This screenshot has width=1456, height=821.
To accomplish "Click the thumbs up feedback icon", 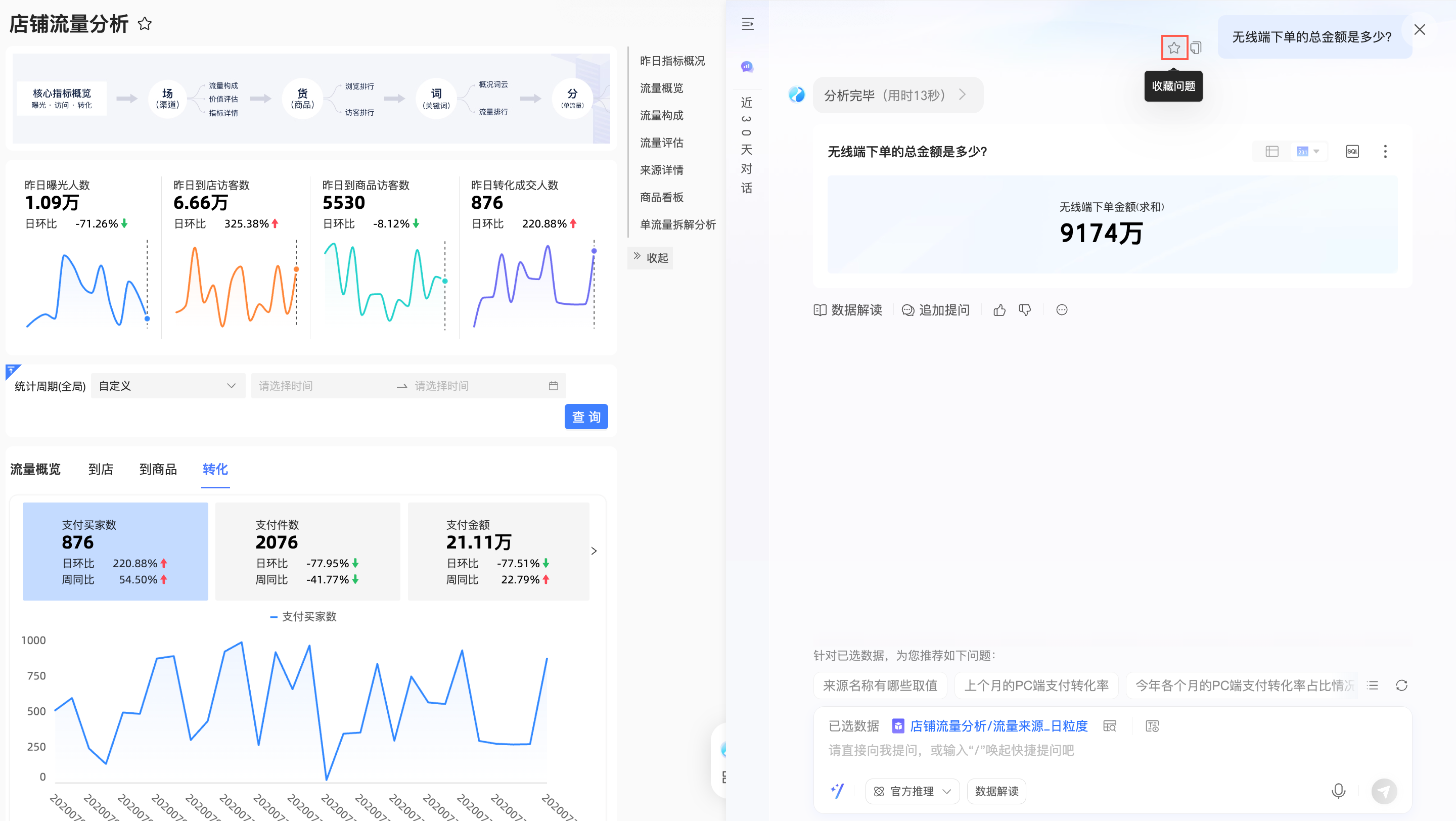I will coord(999,310).
